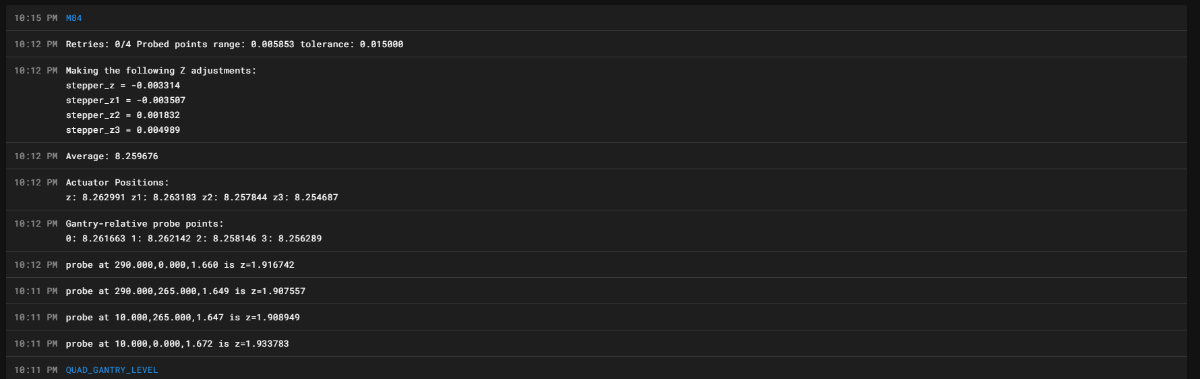Click the 10:15 PM timestamp beside M84

(36, 18)
